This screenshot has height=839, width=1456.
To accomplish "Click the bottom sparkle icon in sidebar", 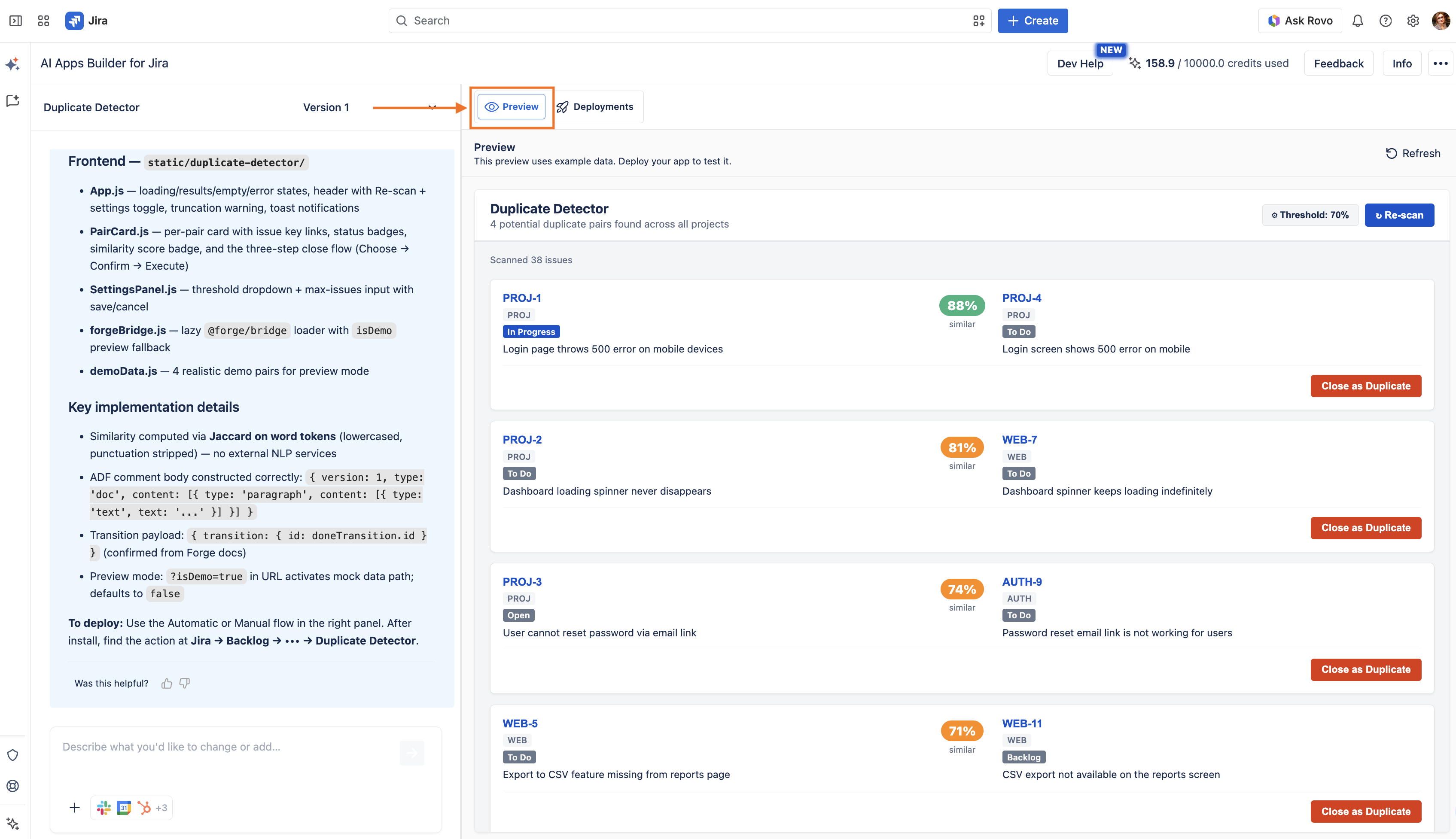I will 13,824.
